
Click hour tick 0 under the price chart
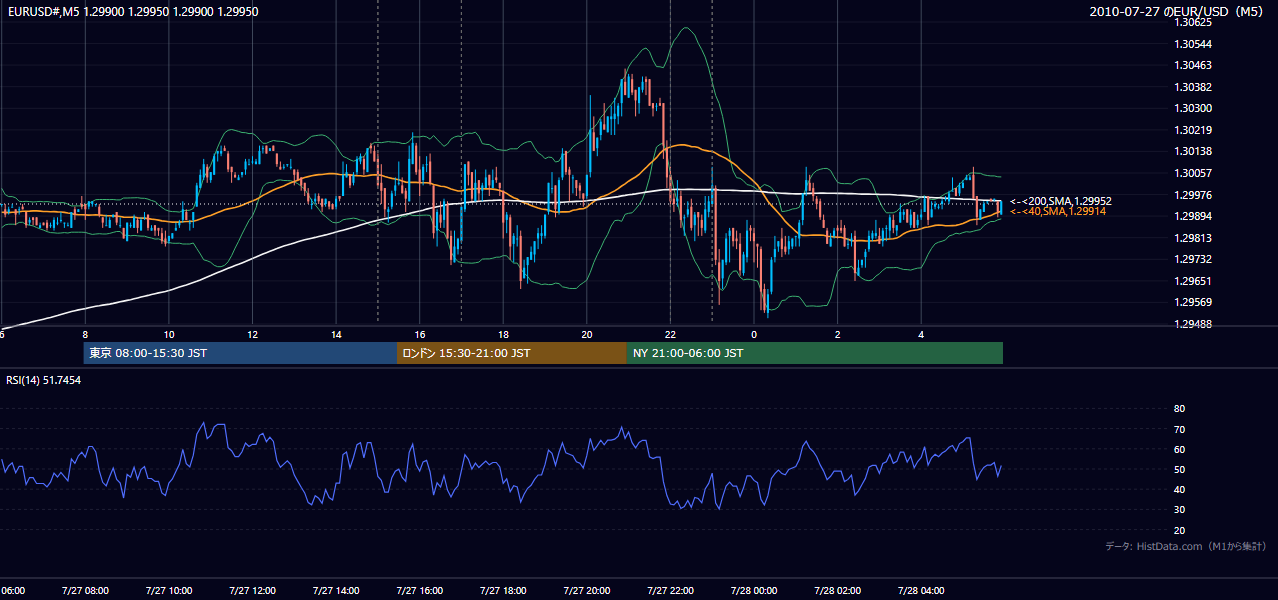point(754,334)
